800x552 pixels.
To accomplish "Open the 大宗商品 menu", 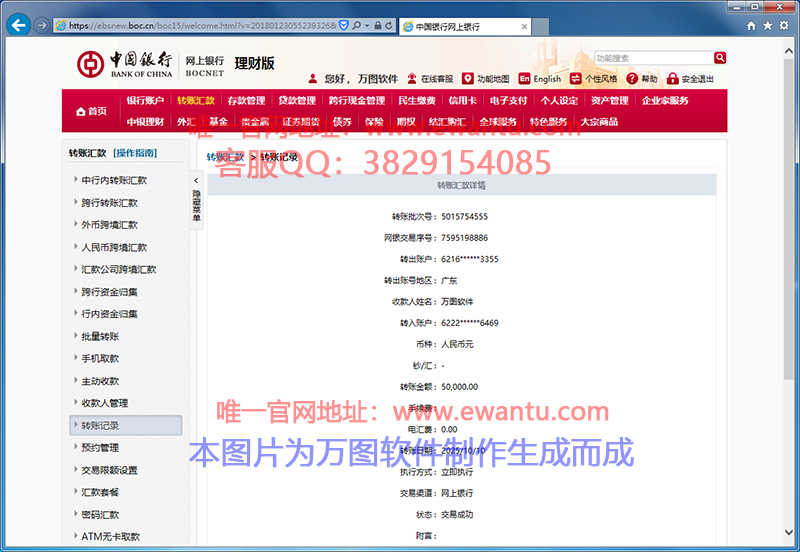I will click(x=599, y=121).
